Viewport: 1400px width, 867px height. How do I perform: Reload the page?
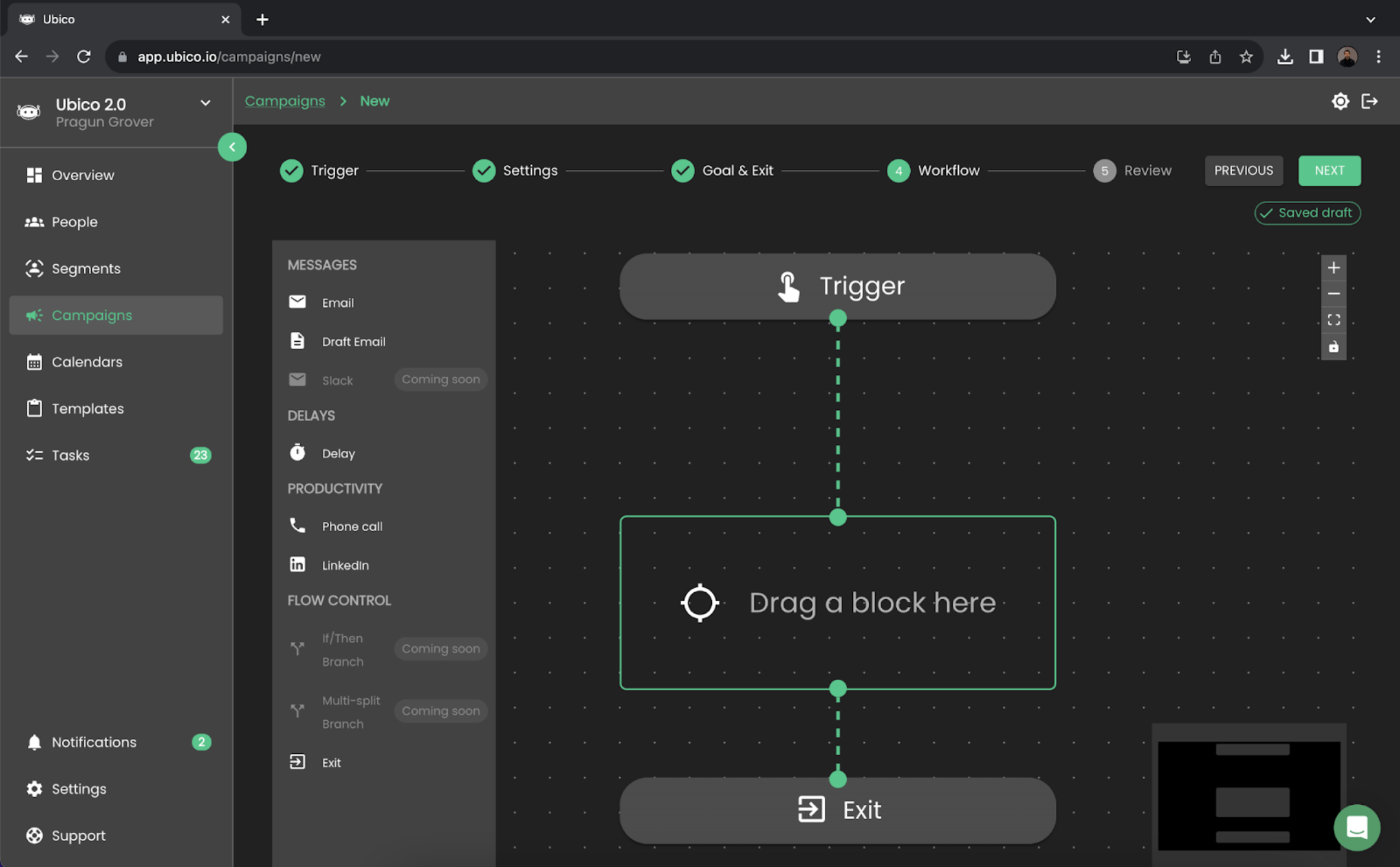click(84, 57)
